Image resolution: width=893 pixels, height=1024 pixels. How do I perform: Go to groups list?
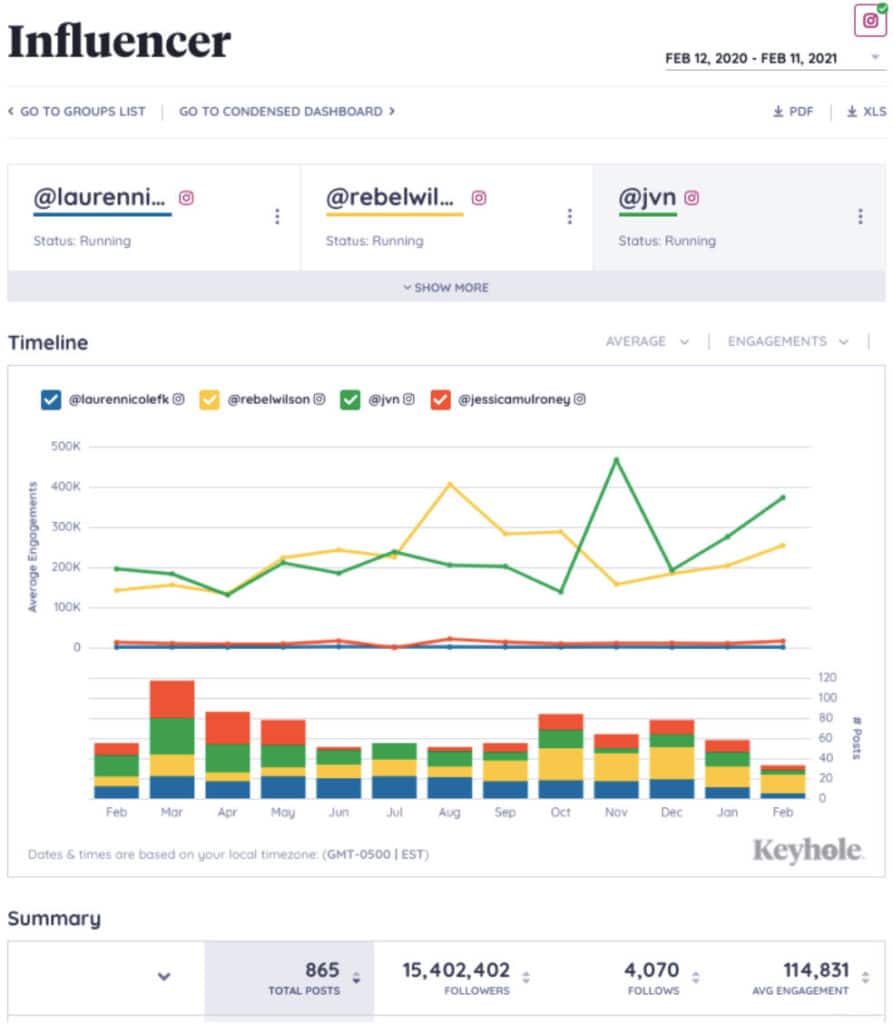click(76, 112)
